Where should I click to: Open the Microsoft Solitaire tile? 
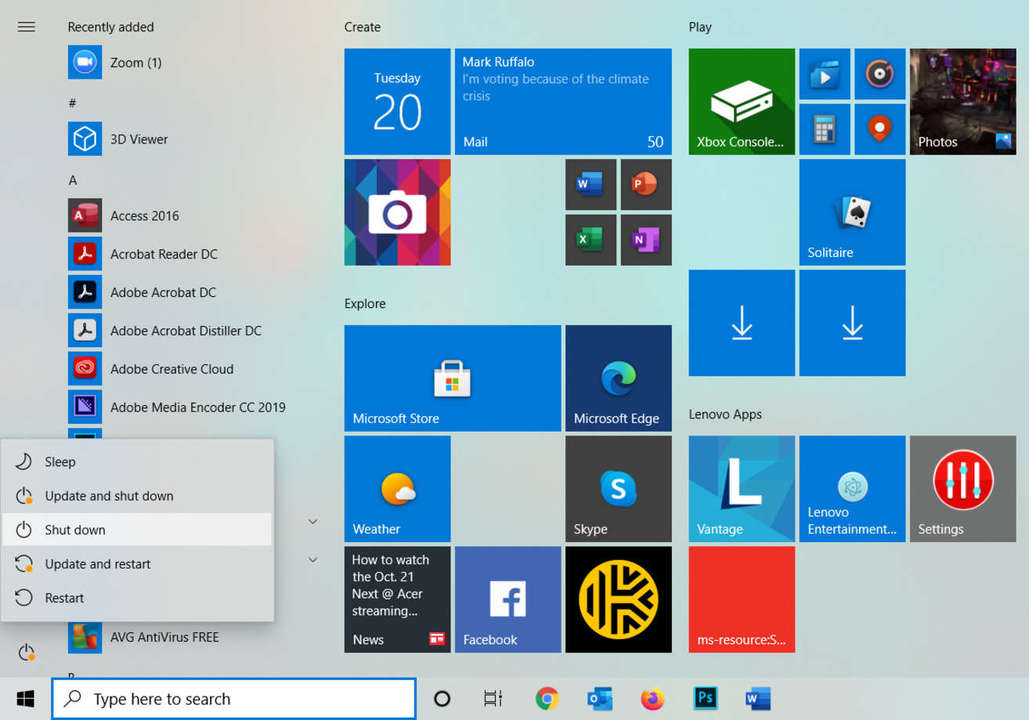[x=852, y=212]
